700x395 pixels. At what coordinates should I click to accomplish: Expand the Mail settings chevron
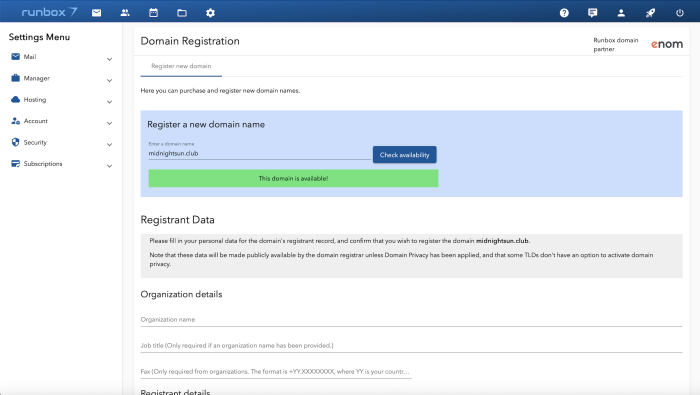(x=109, y=59)
